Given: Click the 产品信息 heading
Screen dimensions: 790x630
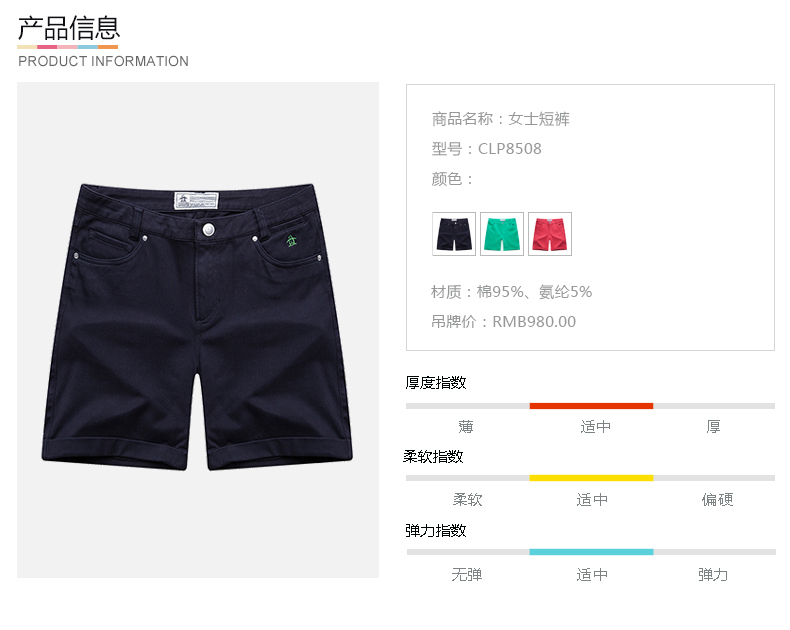Looking at the screenshot, I should [x=69, y=28].
